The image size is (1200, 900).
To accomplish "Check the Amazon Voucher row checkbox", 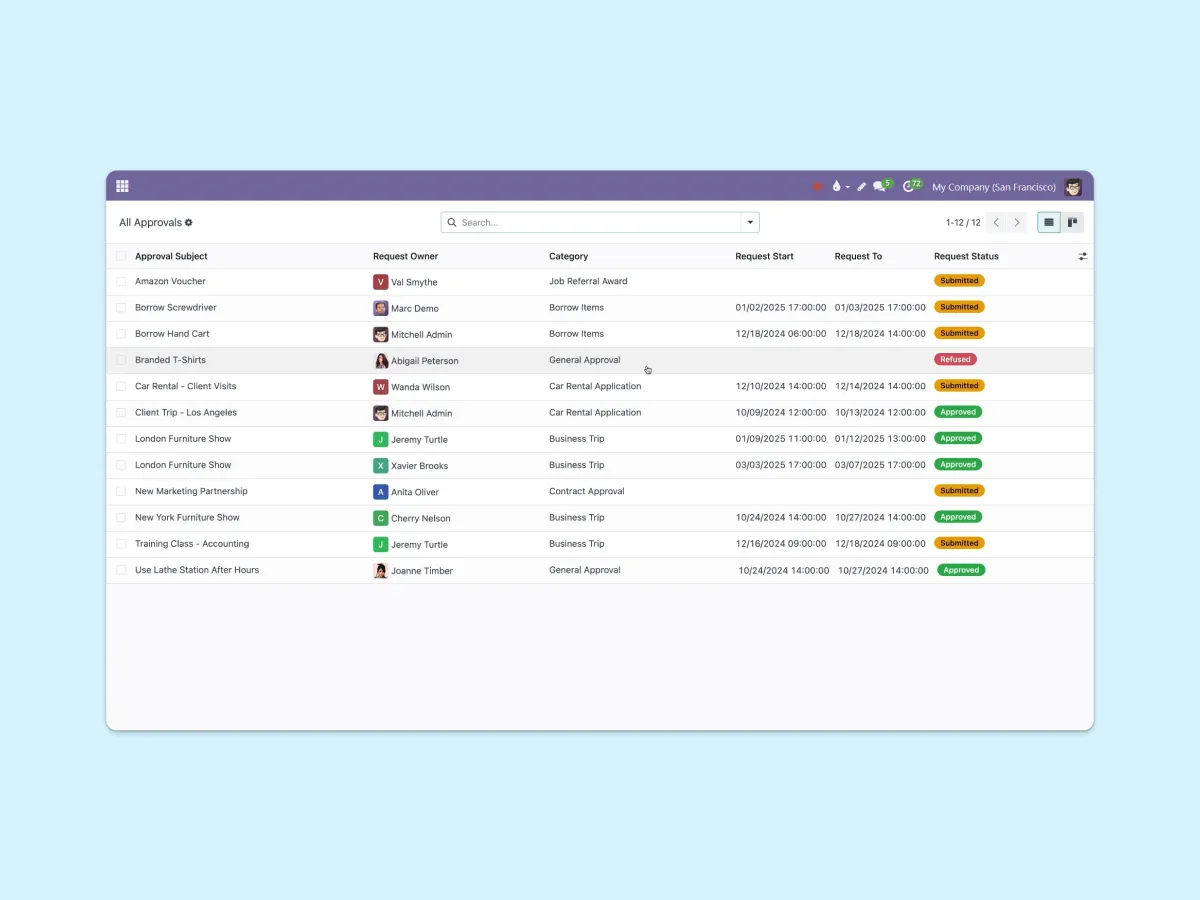I will pyautogui.click(x=121, y=282).
